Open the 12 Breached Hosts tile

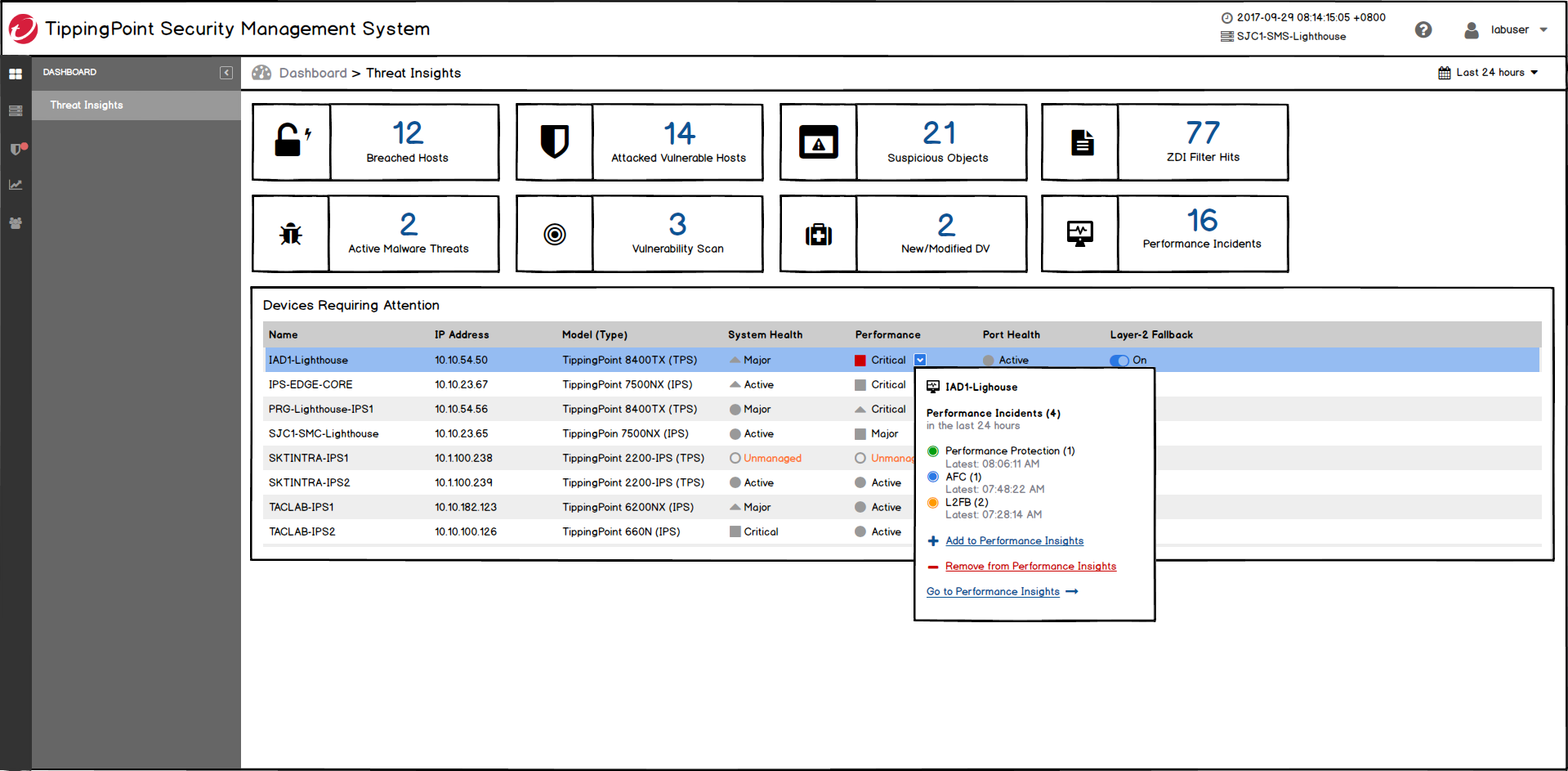pyautogui.click(x=376, y=142)
